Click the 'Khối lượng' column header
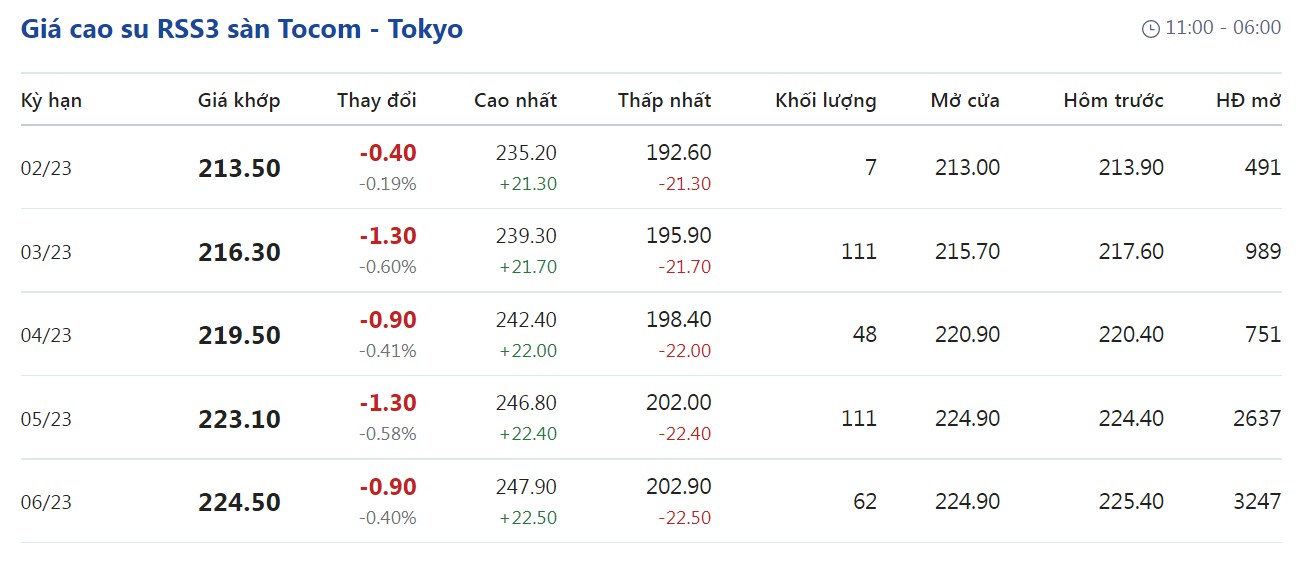Screen dimensions: 1301x573 tap(826, 100)
